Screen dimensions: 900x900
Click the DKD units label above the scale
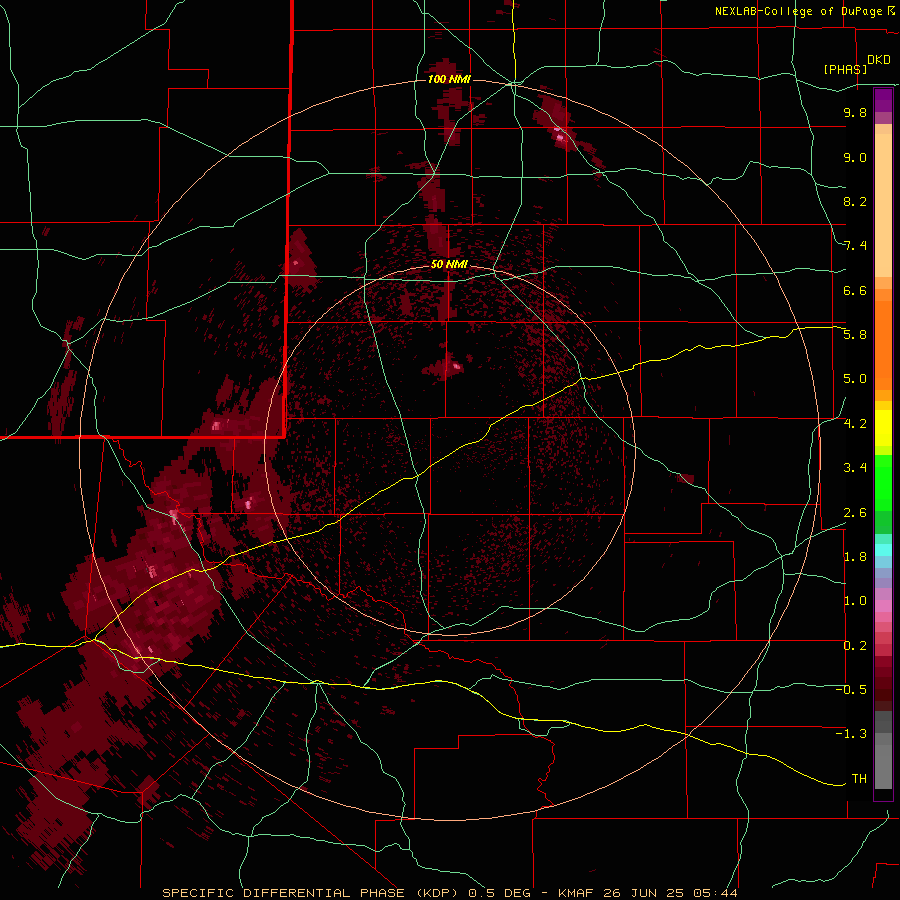coord(878,60)
